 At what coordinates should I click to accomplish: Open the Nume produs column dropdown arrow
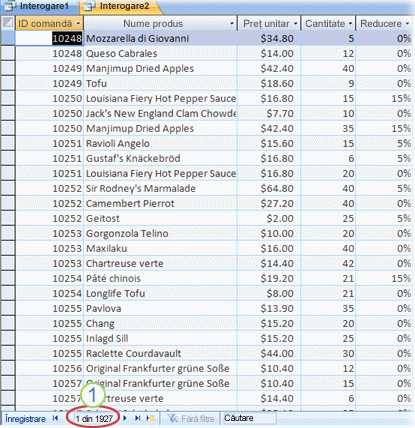(232, 24)
